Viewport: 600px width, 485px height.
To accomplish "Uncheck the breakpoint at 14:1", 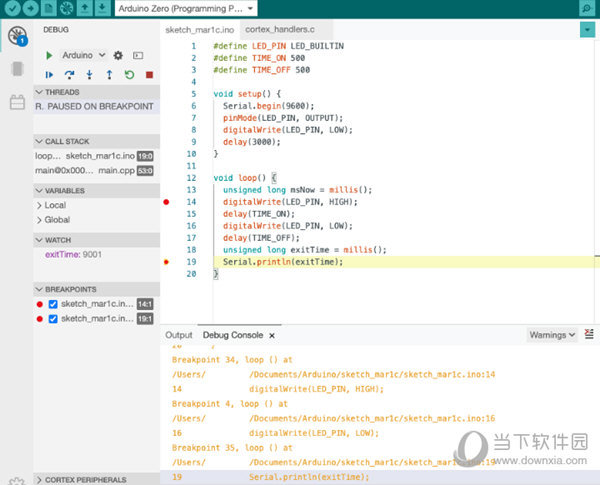I will pyautogui.click(x=53, y=304).
